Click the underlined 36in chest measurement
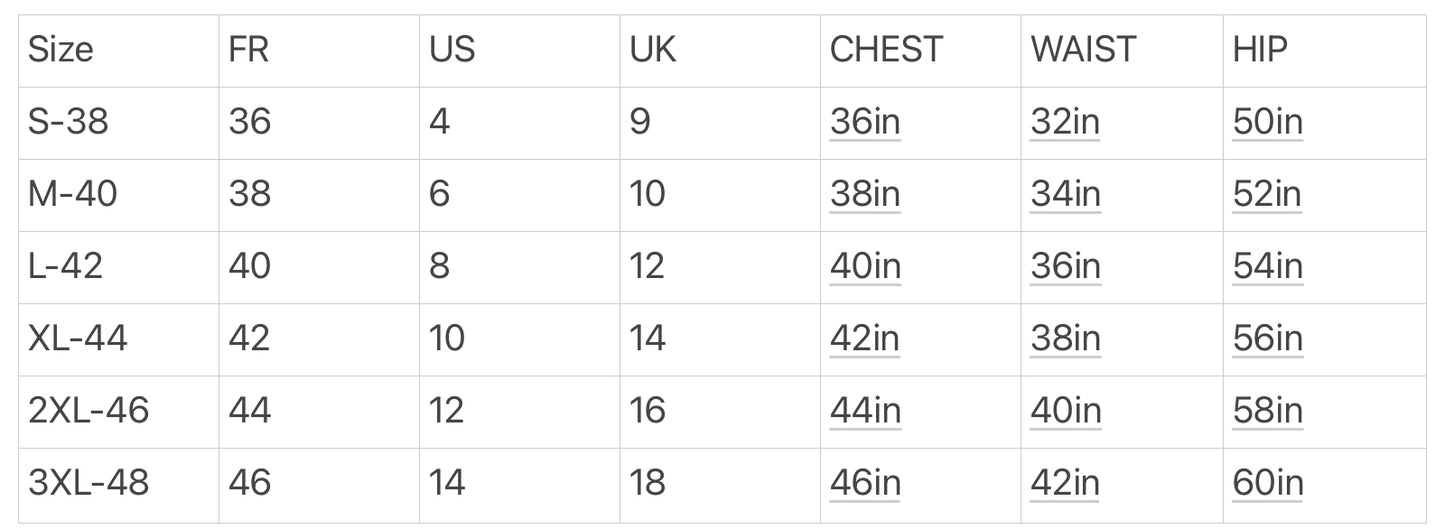Image resolution: width=1445 pixels, height=529 pixels. [x=865, y=122]
